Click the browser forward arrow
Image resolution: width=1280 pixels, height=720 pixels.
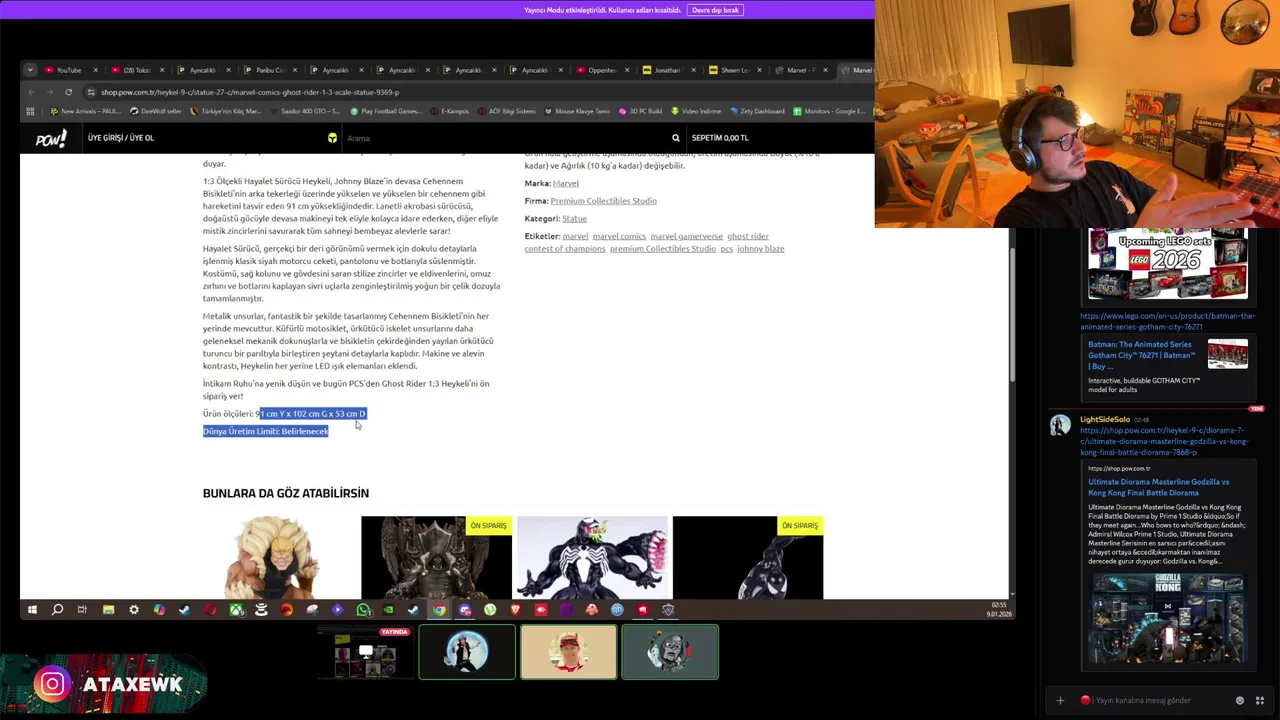(49, 92)
